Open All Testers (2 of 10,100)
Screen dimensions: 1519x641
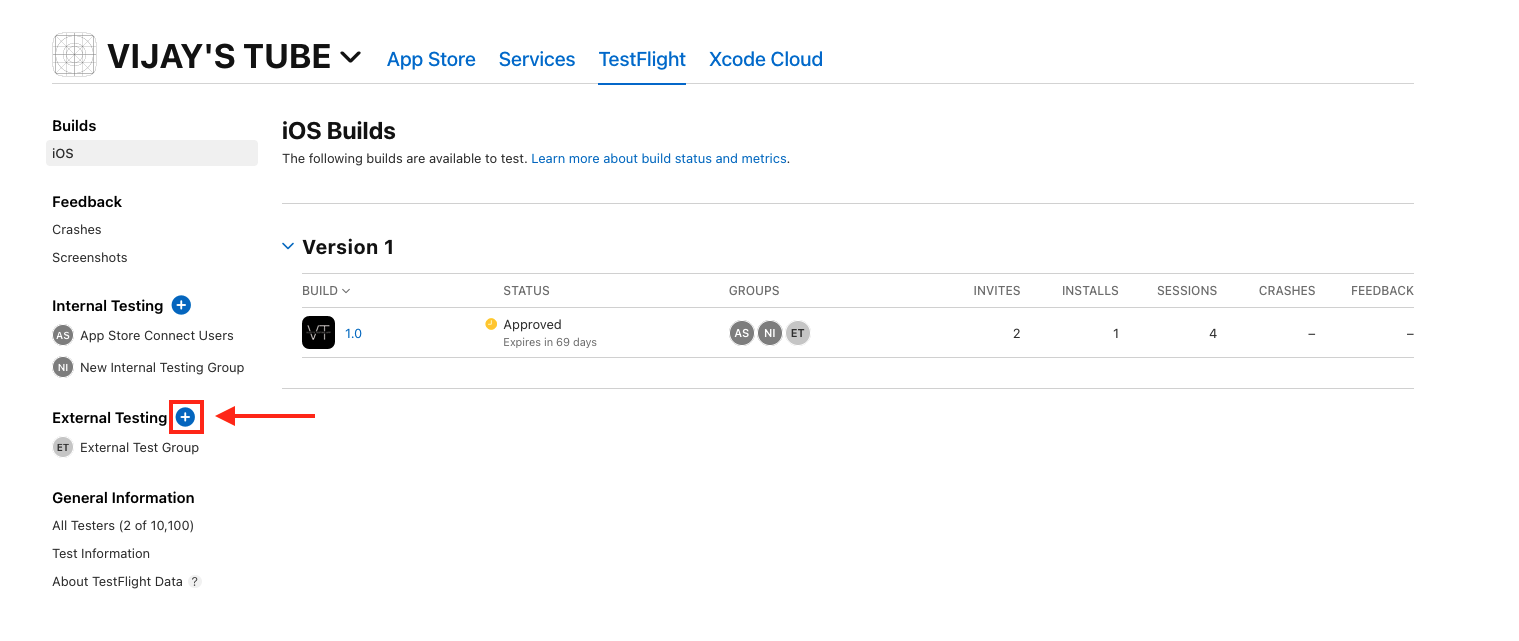point(123,525)
